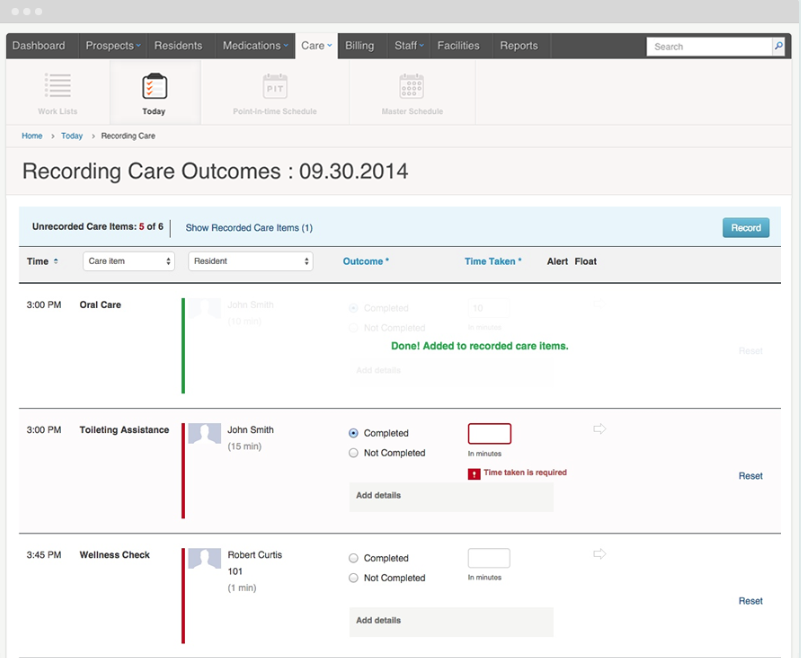Open the Reports tab
This screenshot has width=801, height=658.
point(519,46)
